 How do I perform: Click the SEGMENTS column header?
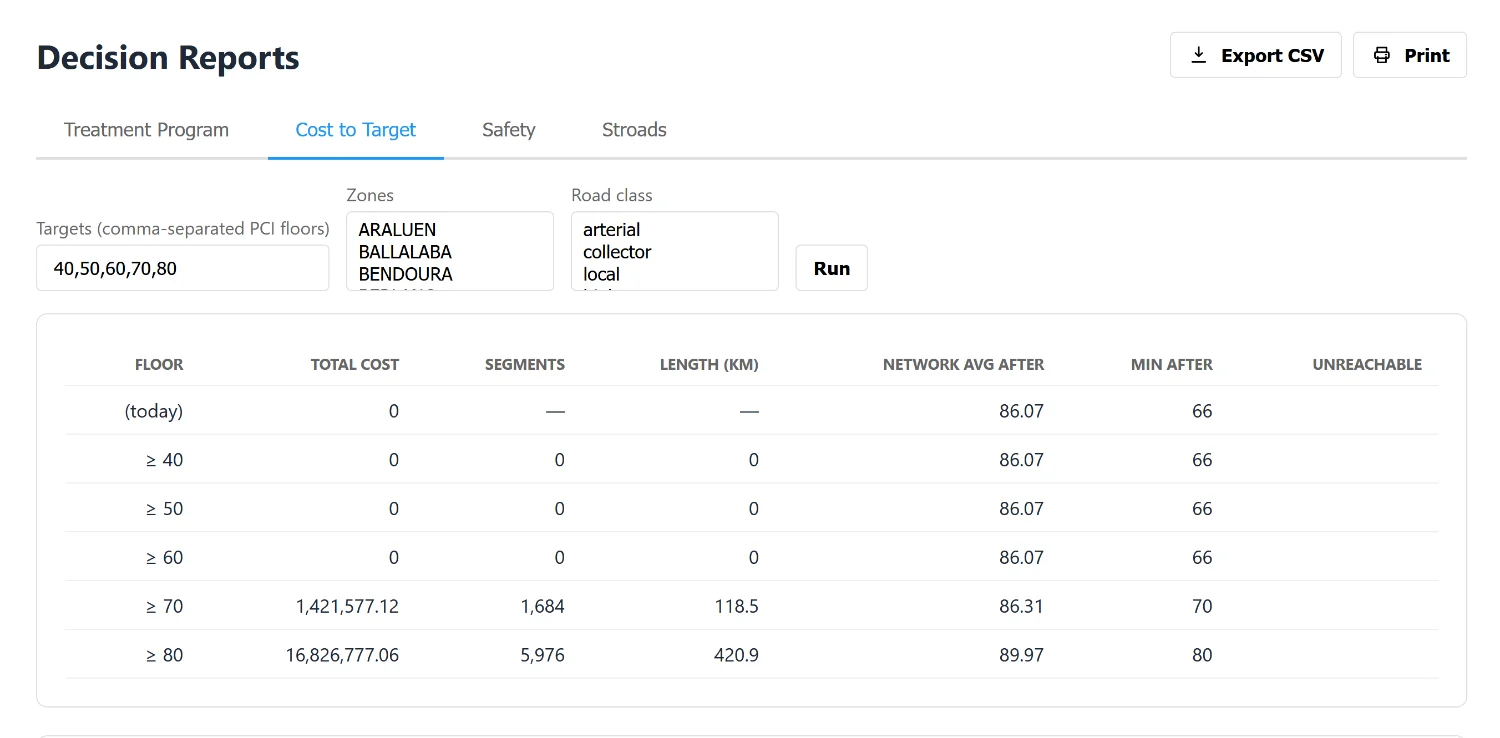[525, 365]
